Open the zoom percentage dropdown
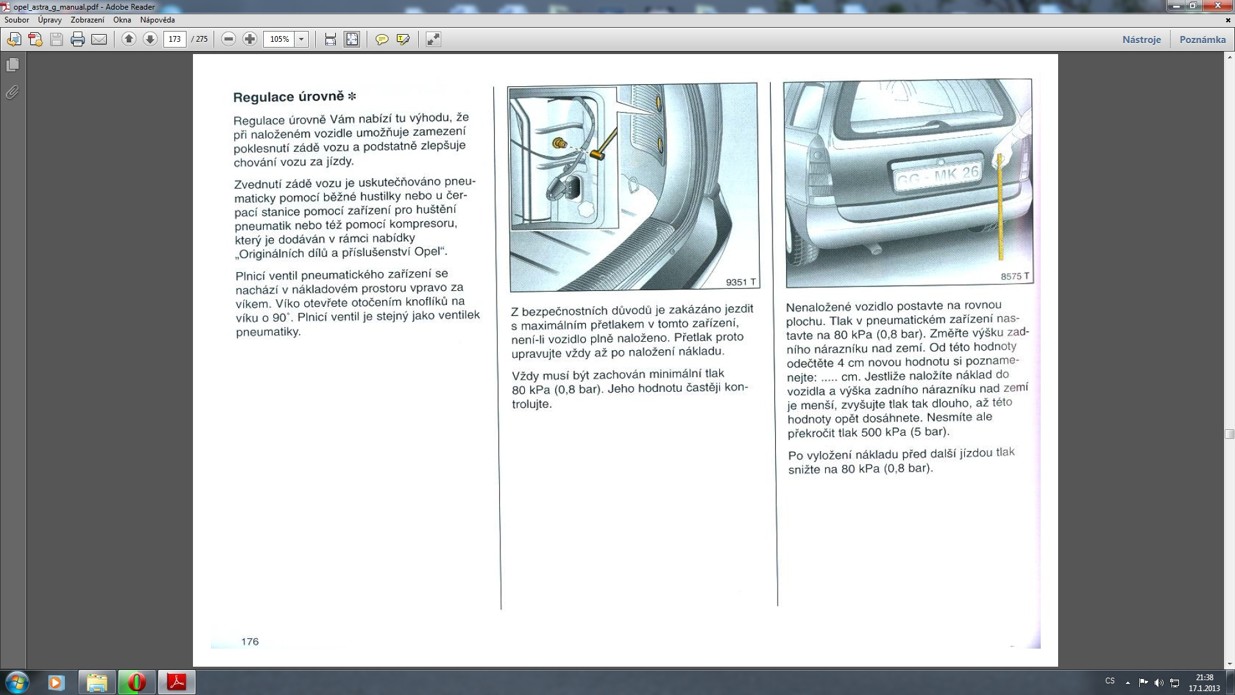Viewport: 1235px width, 695px height. point(301,39)
